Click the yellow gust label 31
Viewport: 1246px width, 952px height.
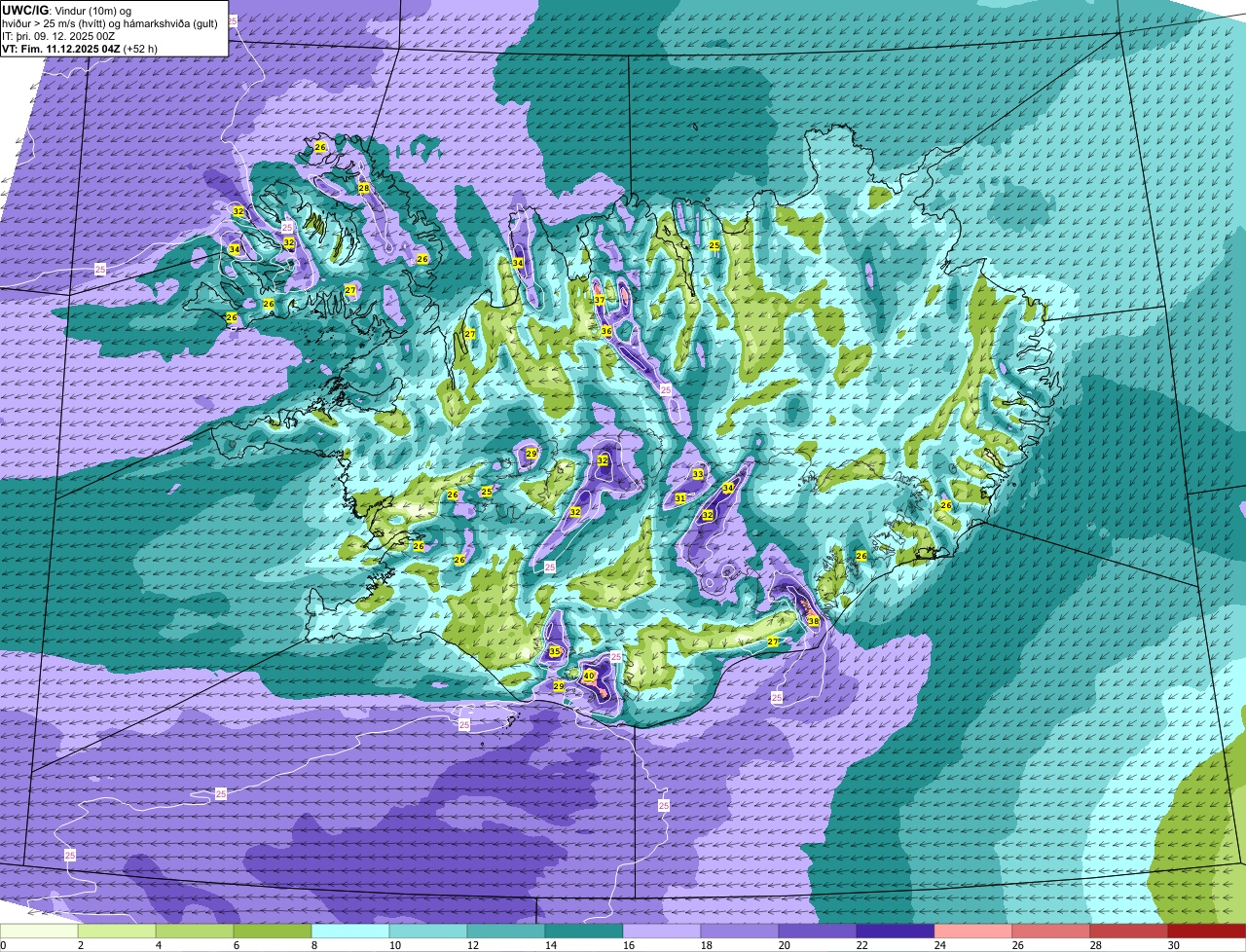680,498
